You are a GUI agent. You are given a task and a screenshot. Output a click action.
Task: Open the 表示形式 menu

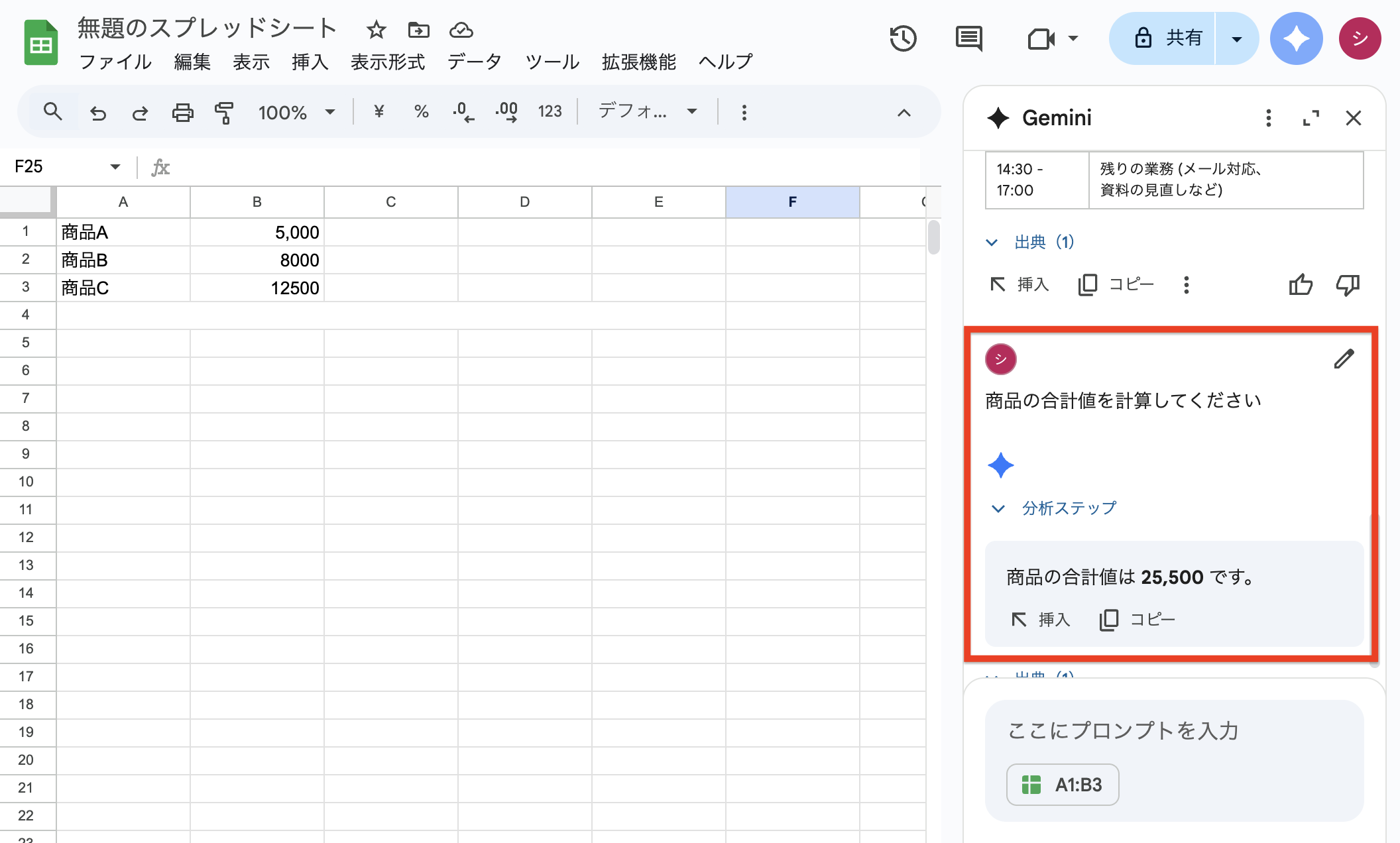[387, 62]
